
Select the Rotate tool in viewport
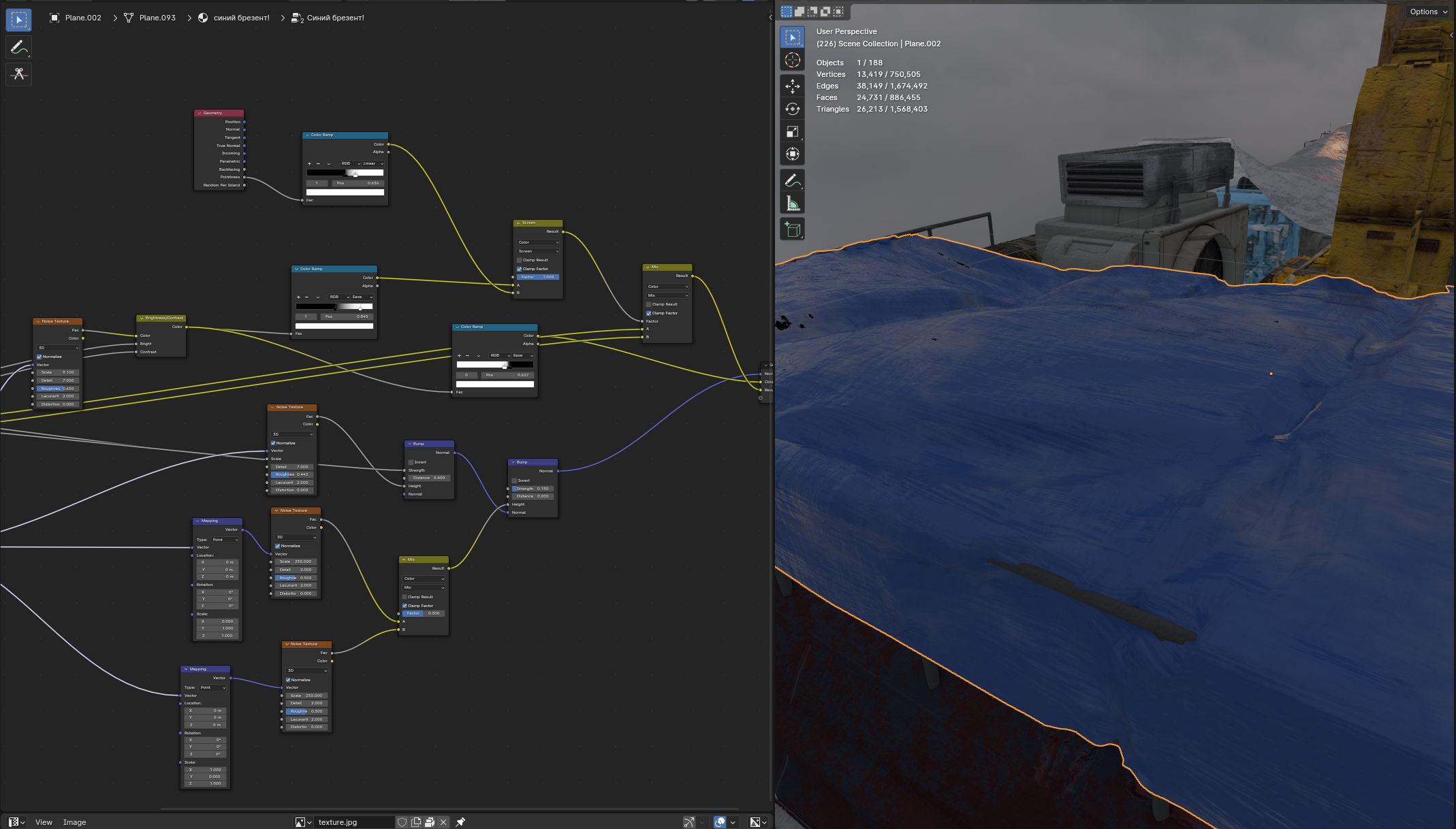point(792,109)
